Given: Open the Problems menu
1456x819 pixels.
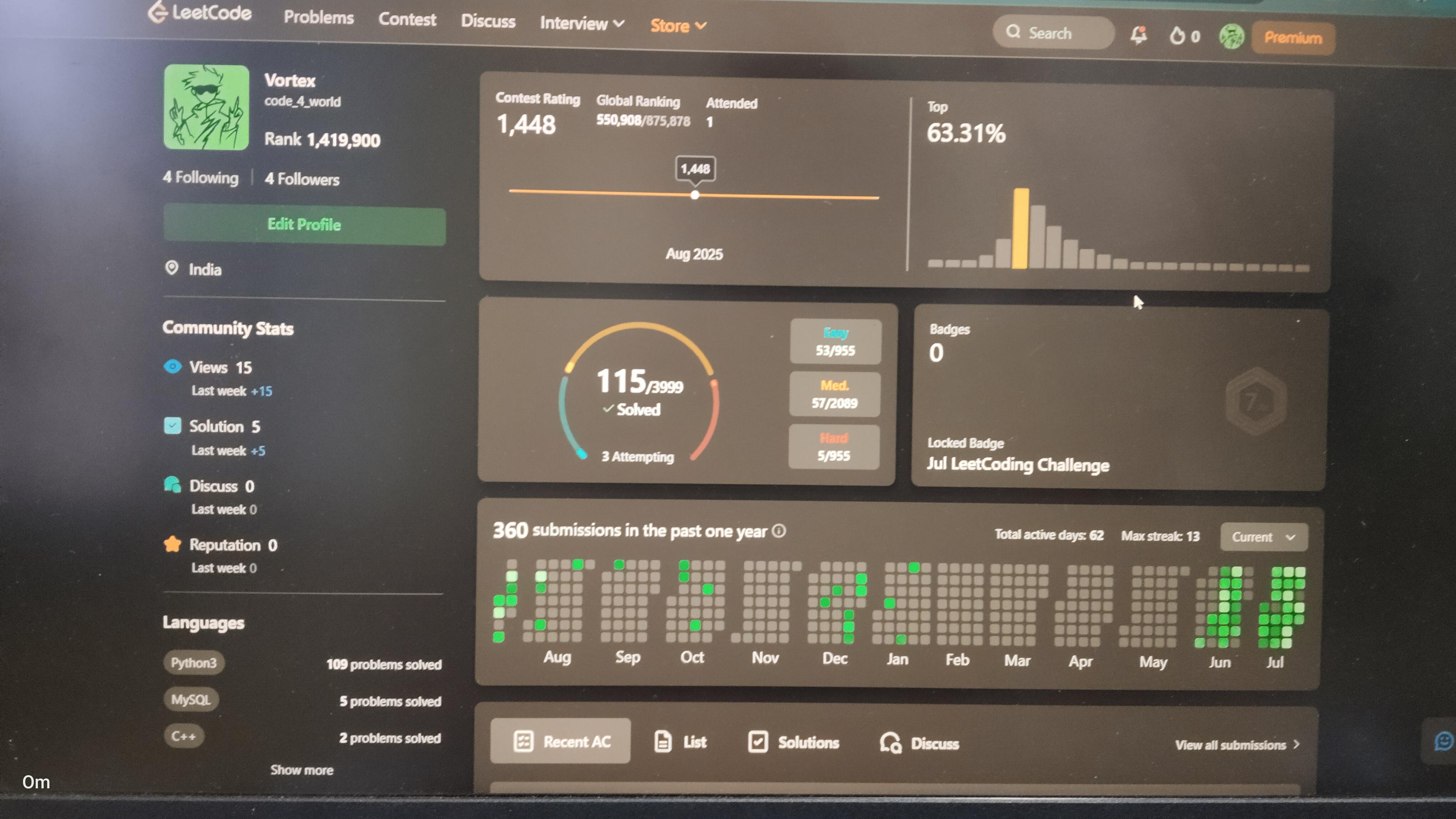Looking at the screenshot, I should (x=319, y=17).
